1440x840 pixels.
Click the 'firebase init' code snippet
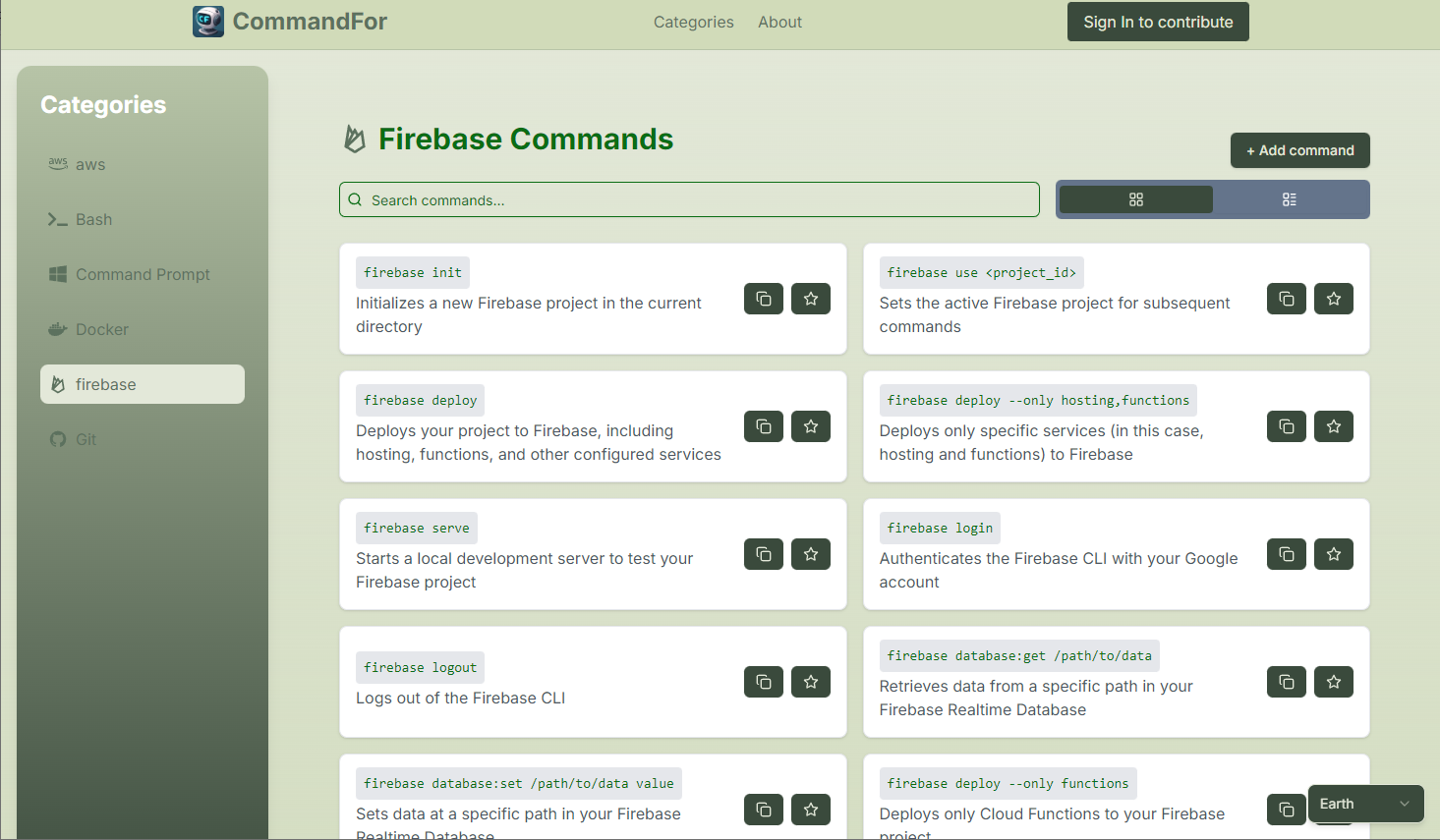[413, 272]
